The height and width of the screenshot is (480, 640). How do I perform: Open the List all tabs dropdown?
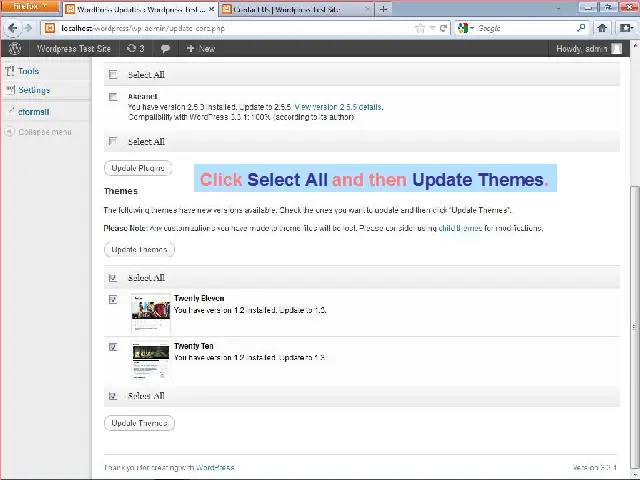click(x=558, y=8)
